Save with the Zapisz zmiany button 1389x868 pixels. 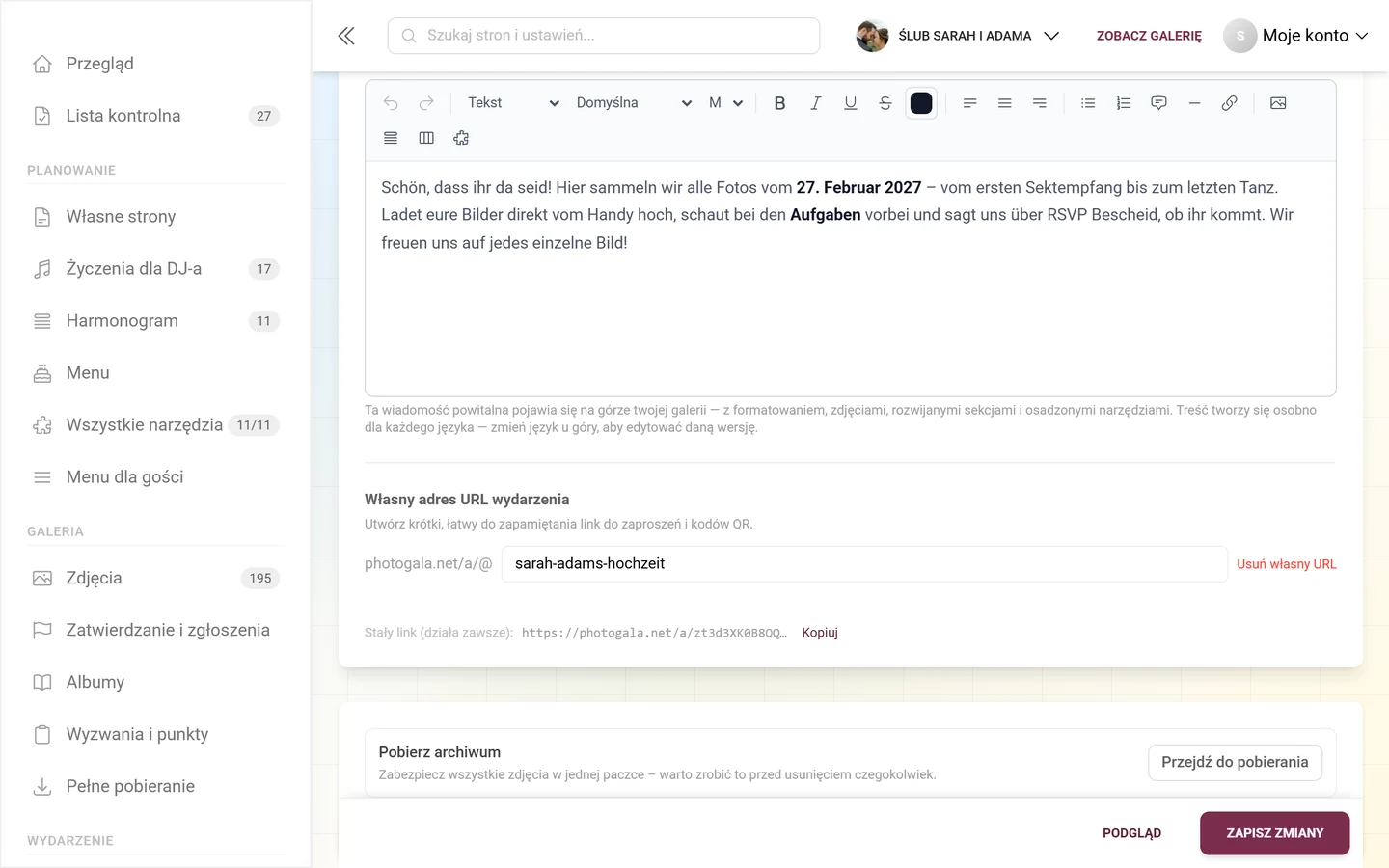point(1274,833)
